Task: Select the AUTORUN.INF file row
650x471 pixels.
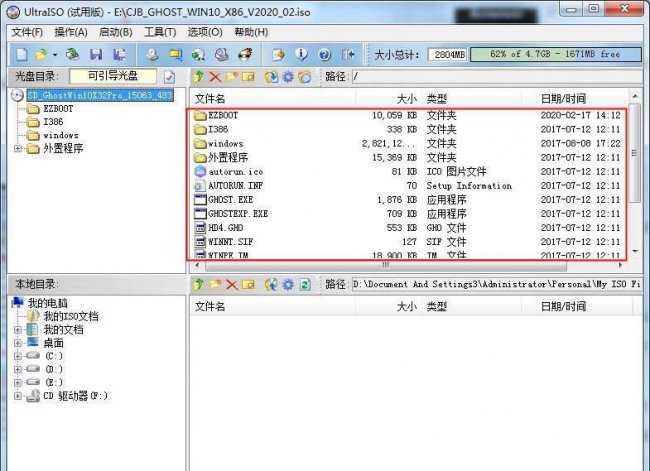Action: pyautogui.click(x=408, y=186)
